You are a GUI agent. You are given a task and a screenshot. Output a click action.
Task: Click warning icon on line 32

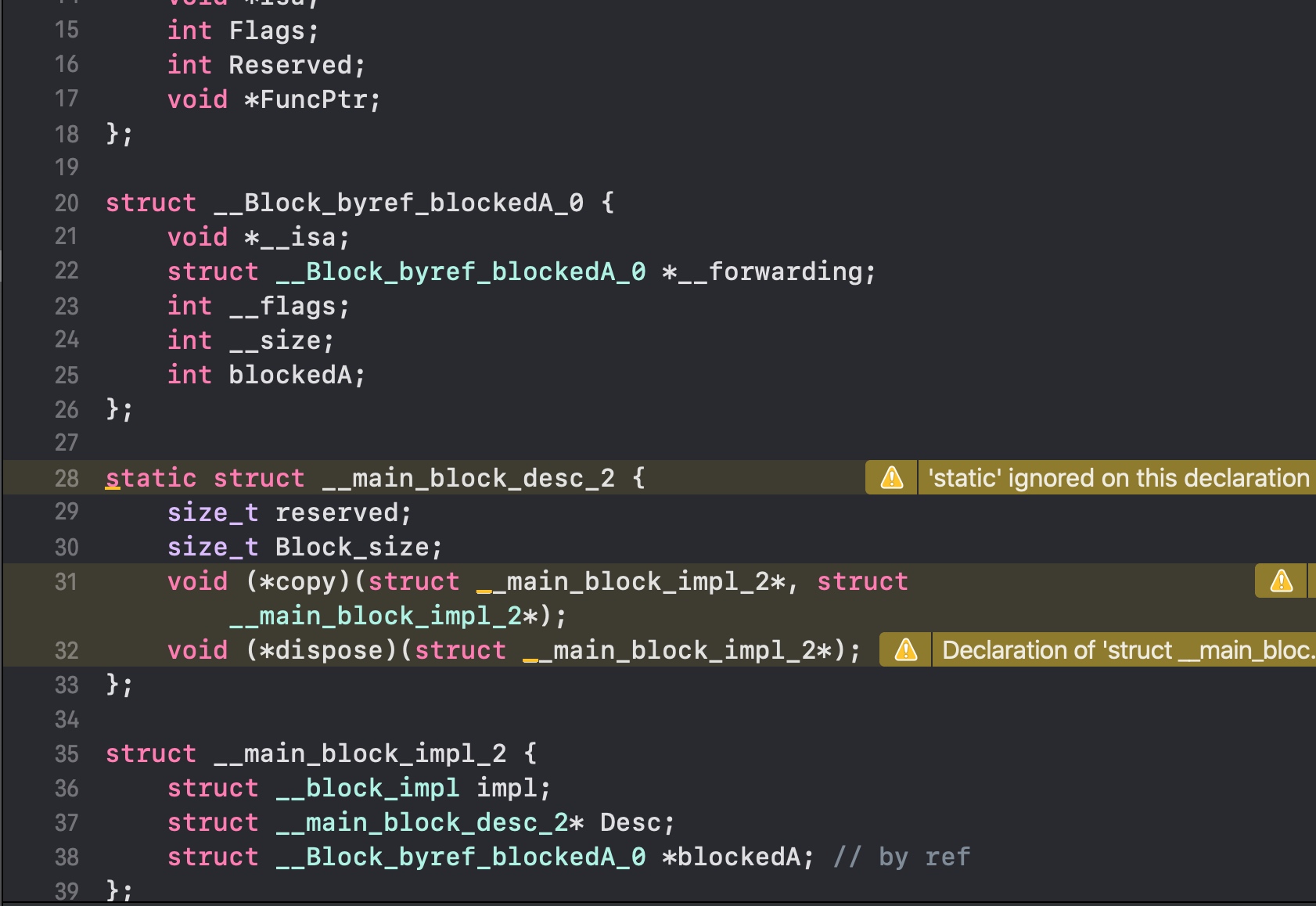[905, 649]
